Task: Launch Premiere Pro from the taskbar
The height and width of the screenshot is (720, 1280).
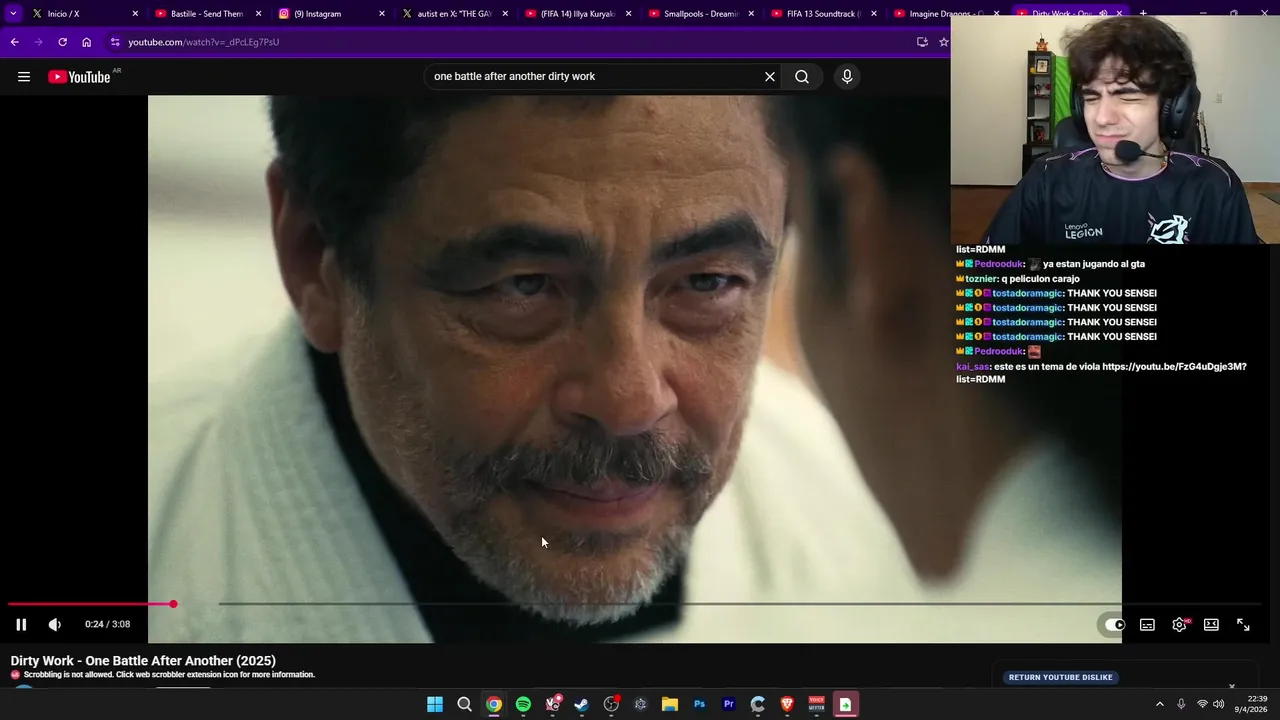Action: pos(728,704)
